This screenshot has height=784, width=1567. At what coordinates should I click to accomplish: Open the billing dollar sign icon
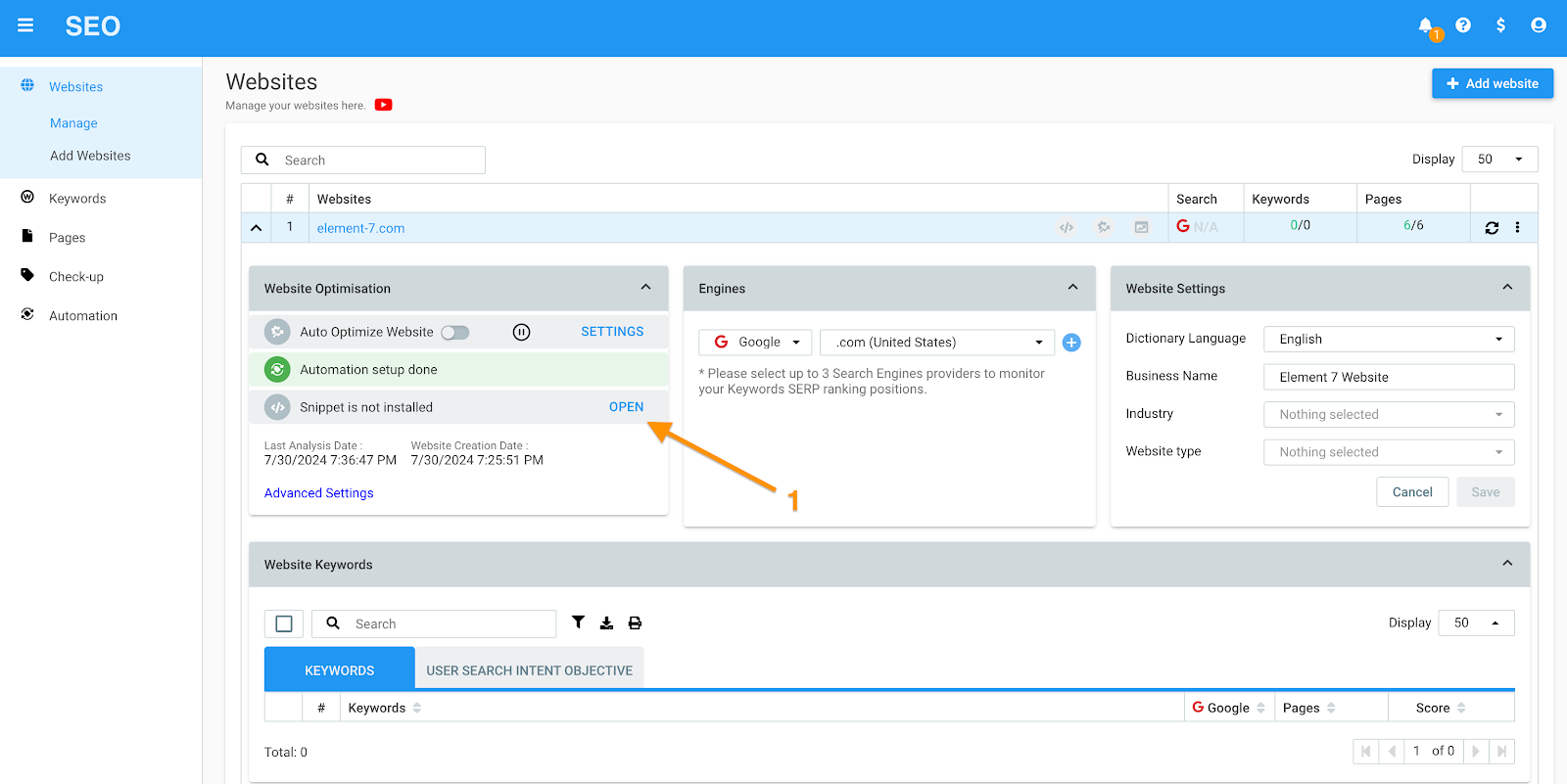coord(1500,25)
